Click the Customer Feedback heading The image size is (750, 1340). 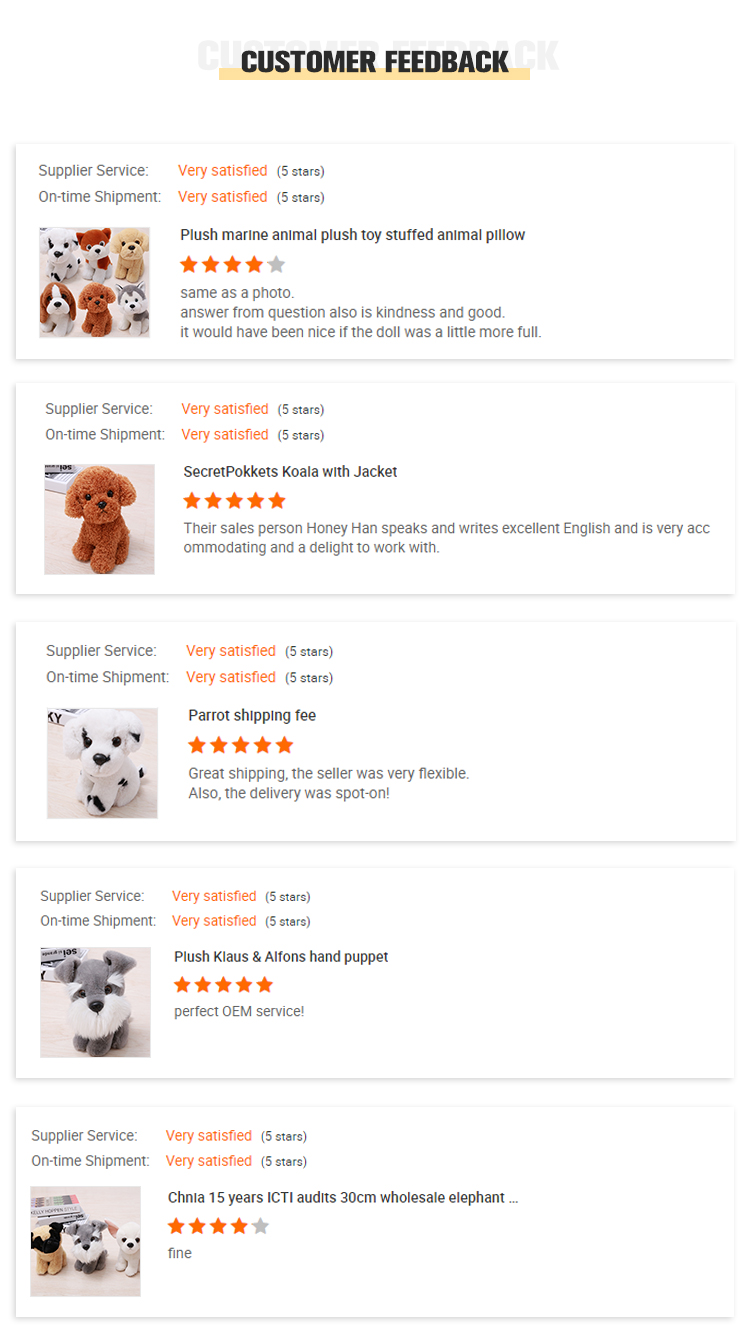click(375, 62)
